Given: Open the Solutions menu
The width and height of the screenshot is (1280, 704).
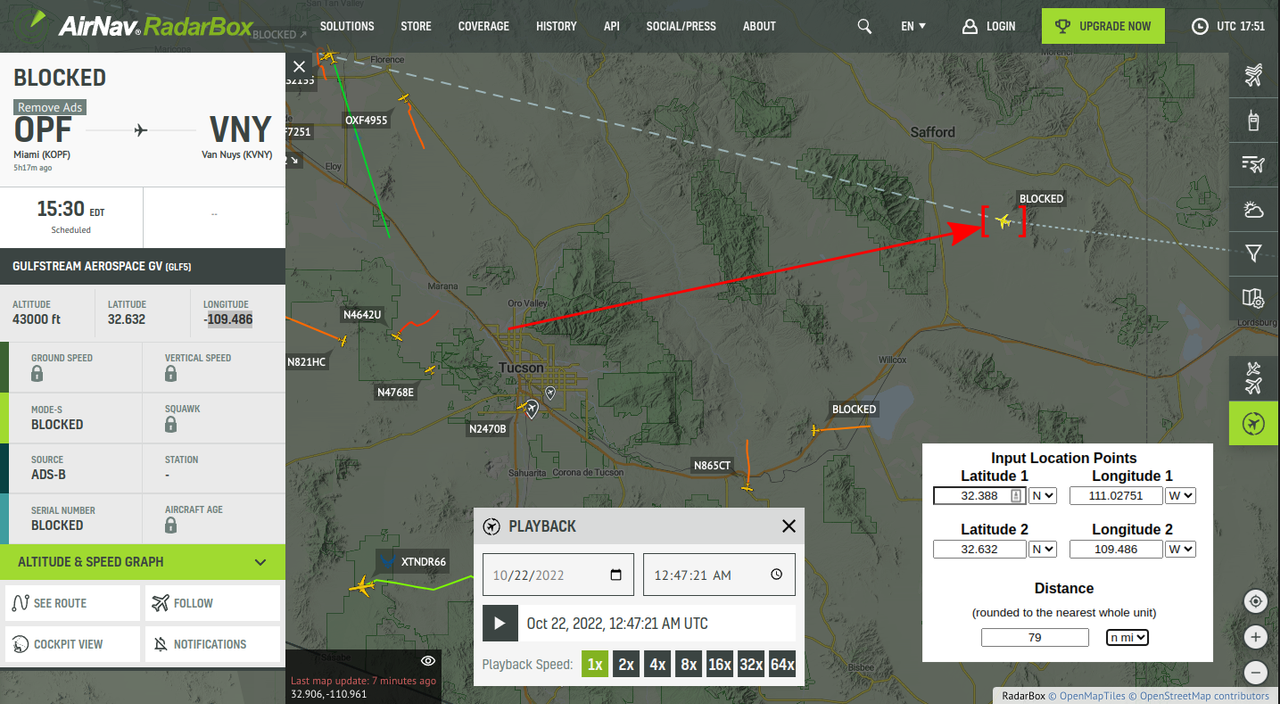Looking at the screenshot, I should 347,26.
